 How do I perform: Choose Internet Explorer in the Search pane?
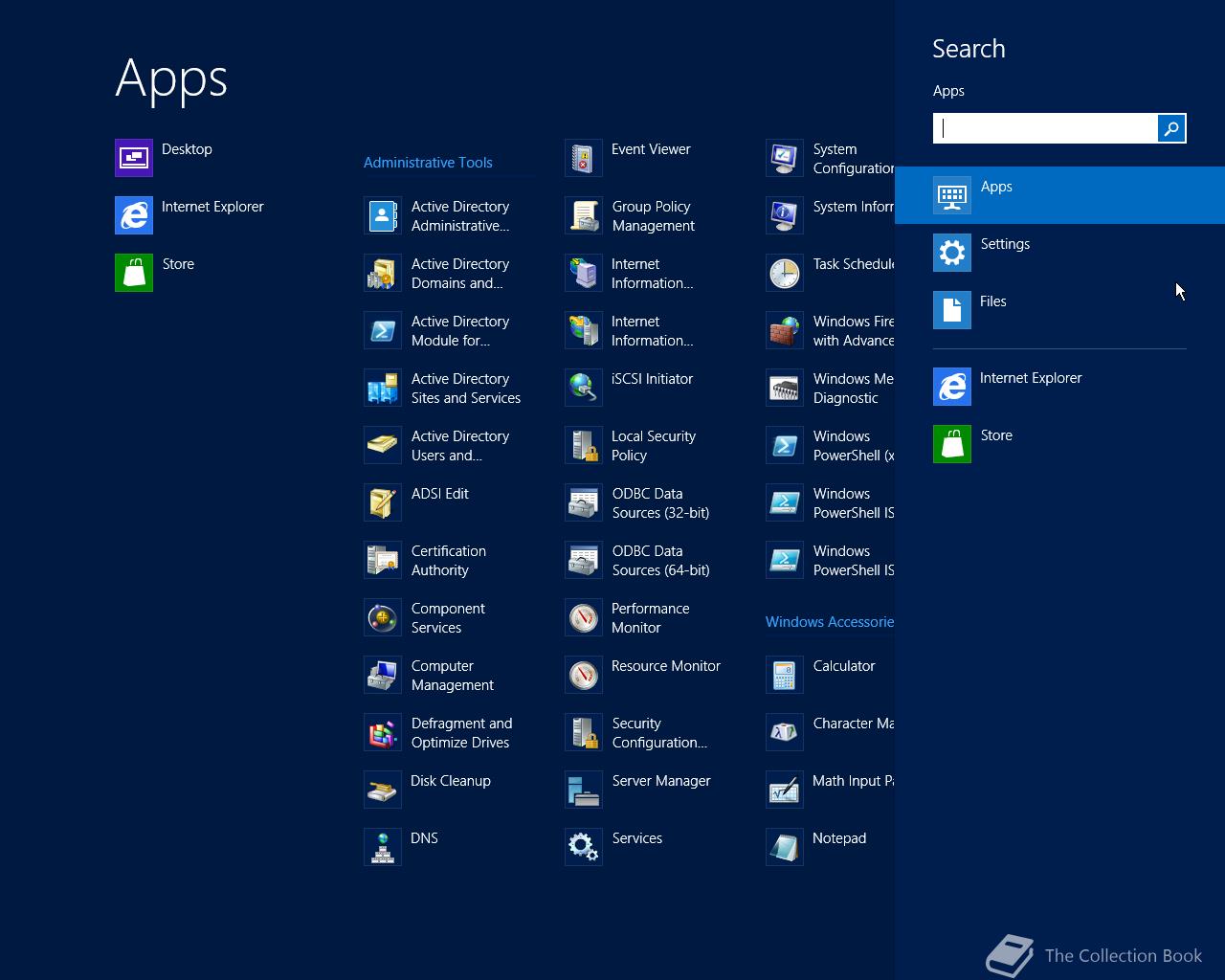click(1059, 387)
